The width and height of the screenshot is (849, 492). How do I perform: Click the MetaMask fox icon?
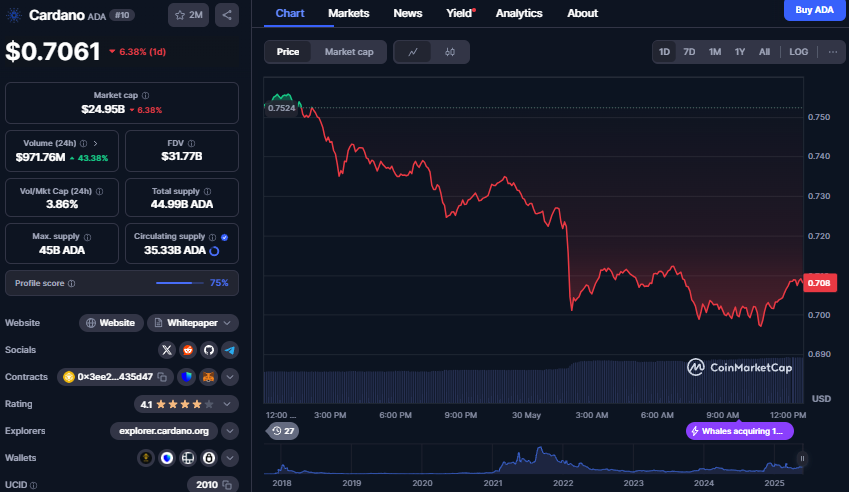208,377
